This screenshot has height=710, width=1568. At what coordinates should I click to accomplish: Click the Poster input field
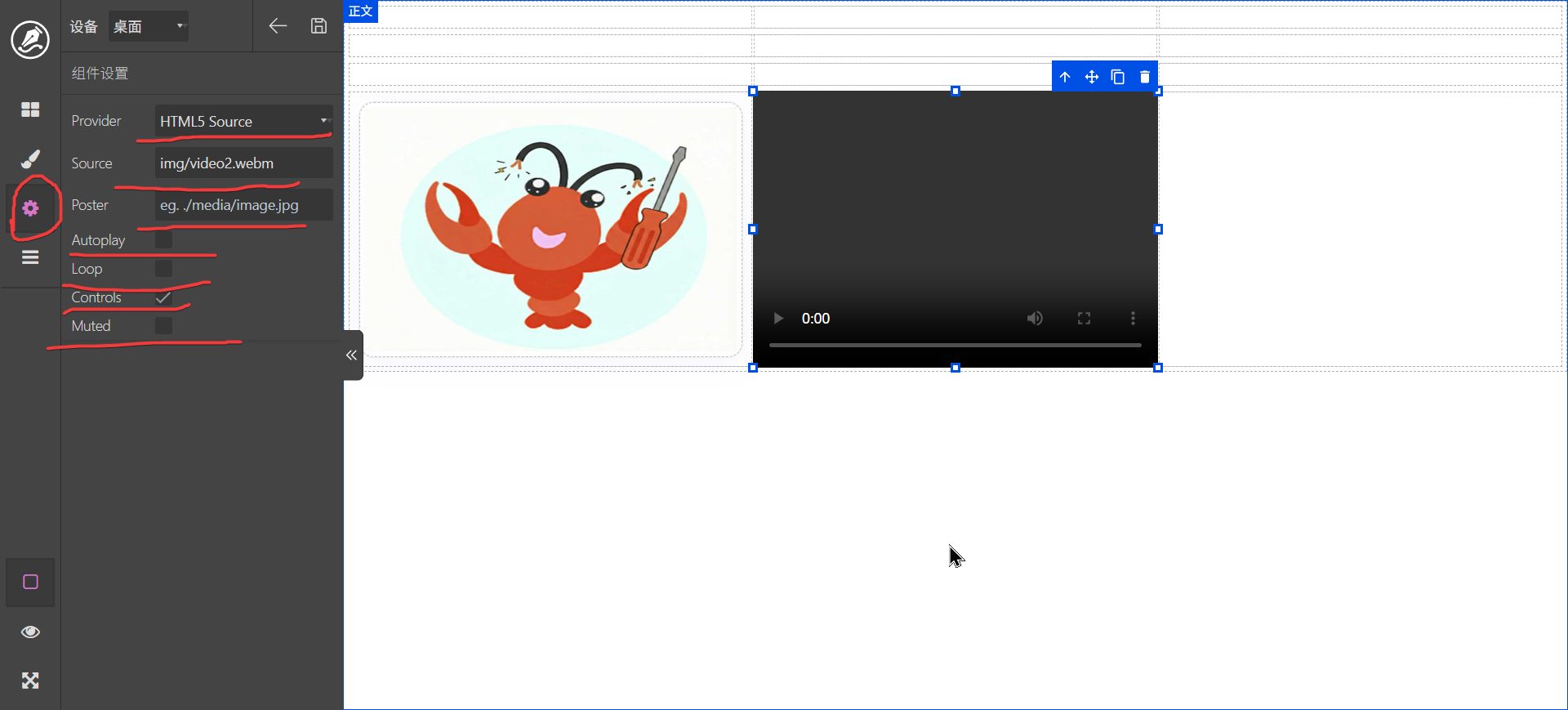tap(243, 205)
